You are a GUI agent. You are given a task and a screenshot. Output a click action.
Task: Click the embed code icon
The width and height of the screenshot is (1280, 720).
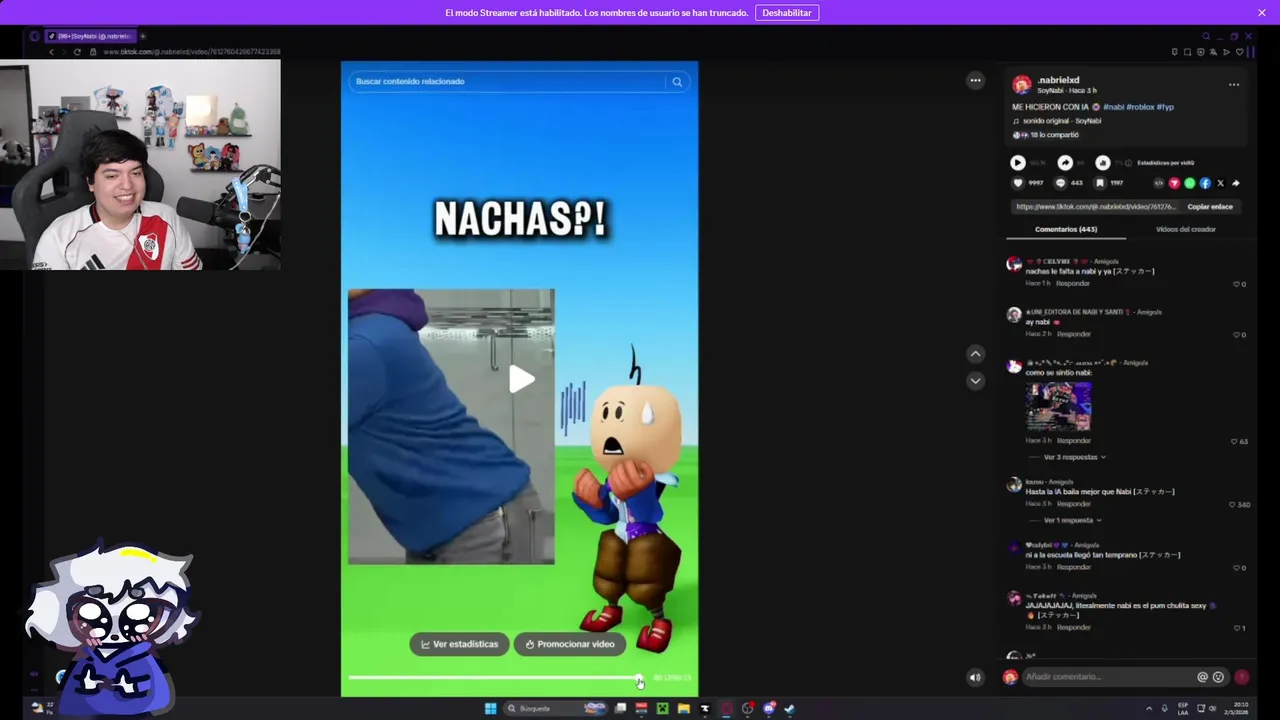pos(1159,183)
